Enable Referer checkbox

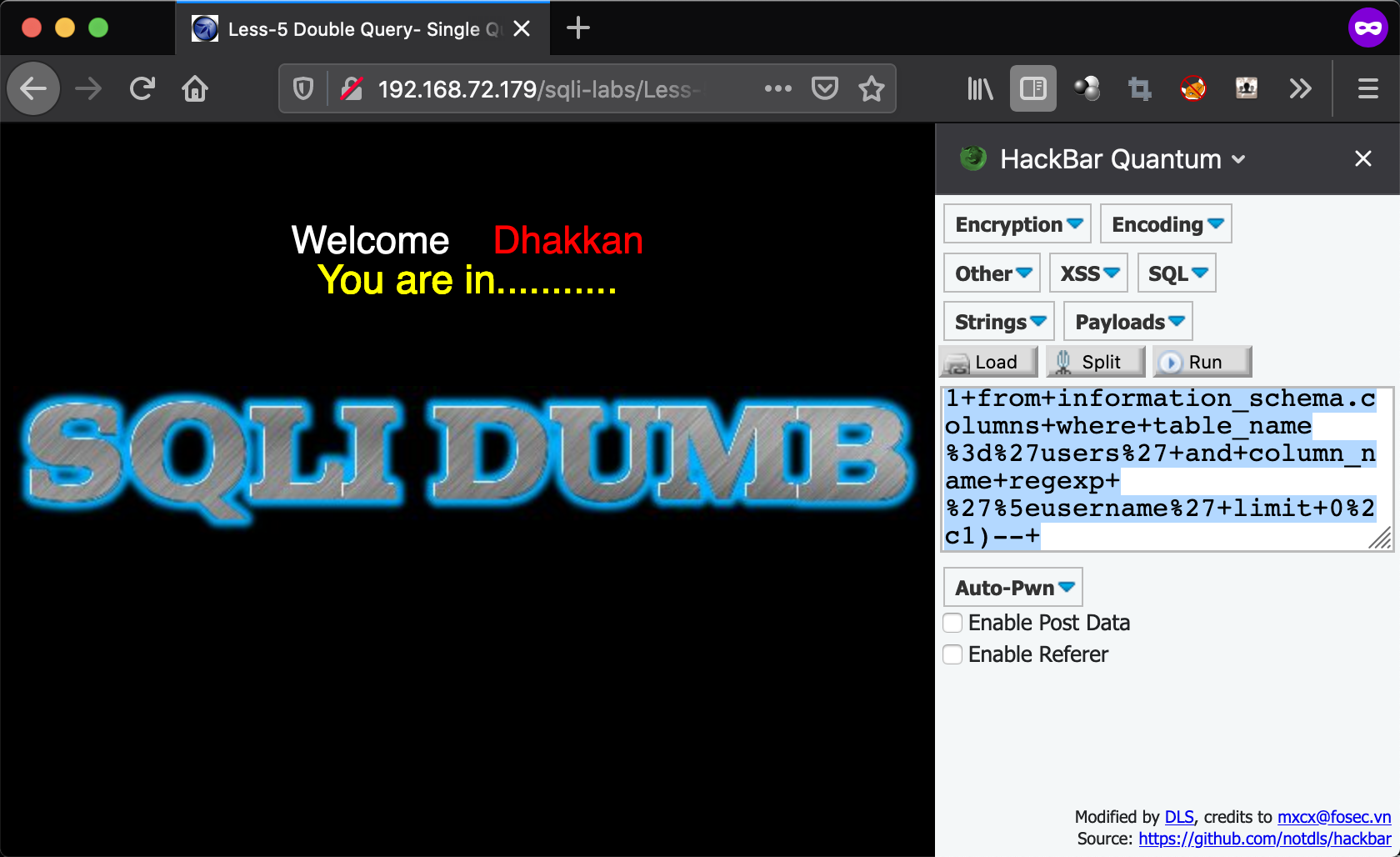coord(952,654)
